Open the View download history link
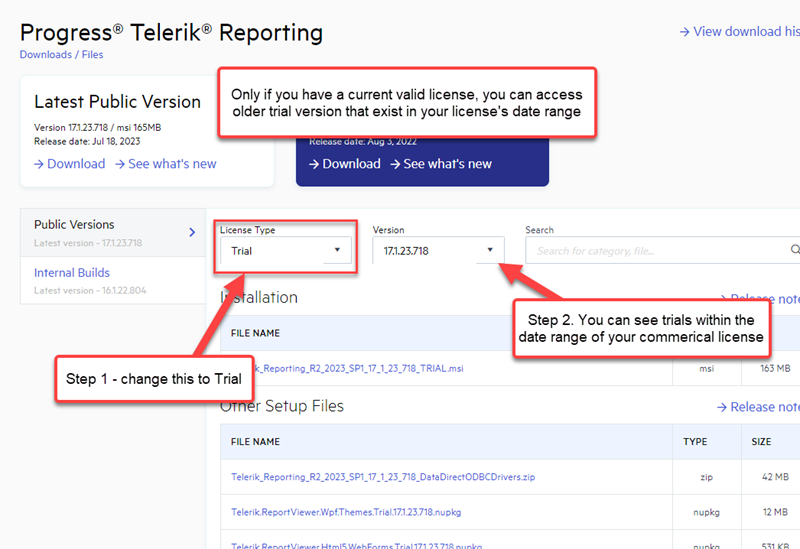800x549 pixels. (x=739, y=31)
